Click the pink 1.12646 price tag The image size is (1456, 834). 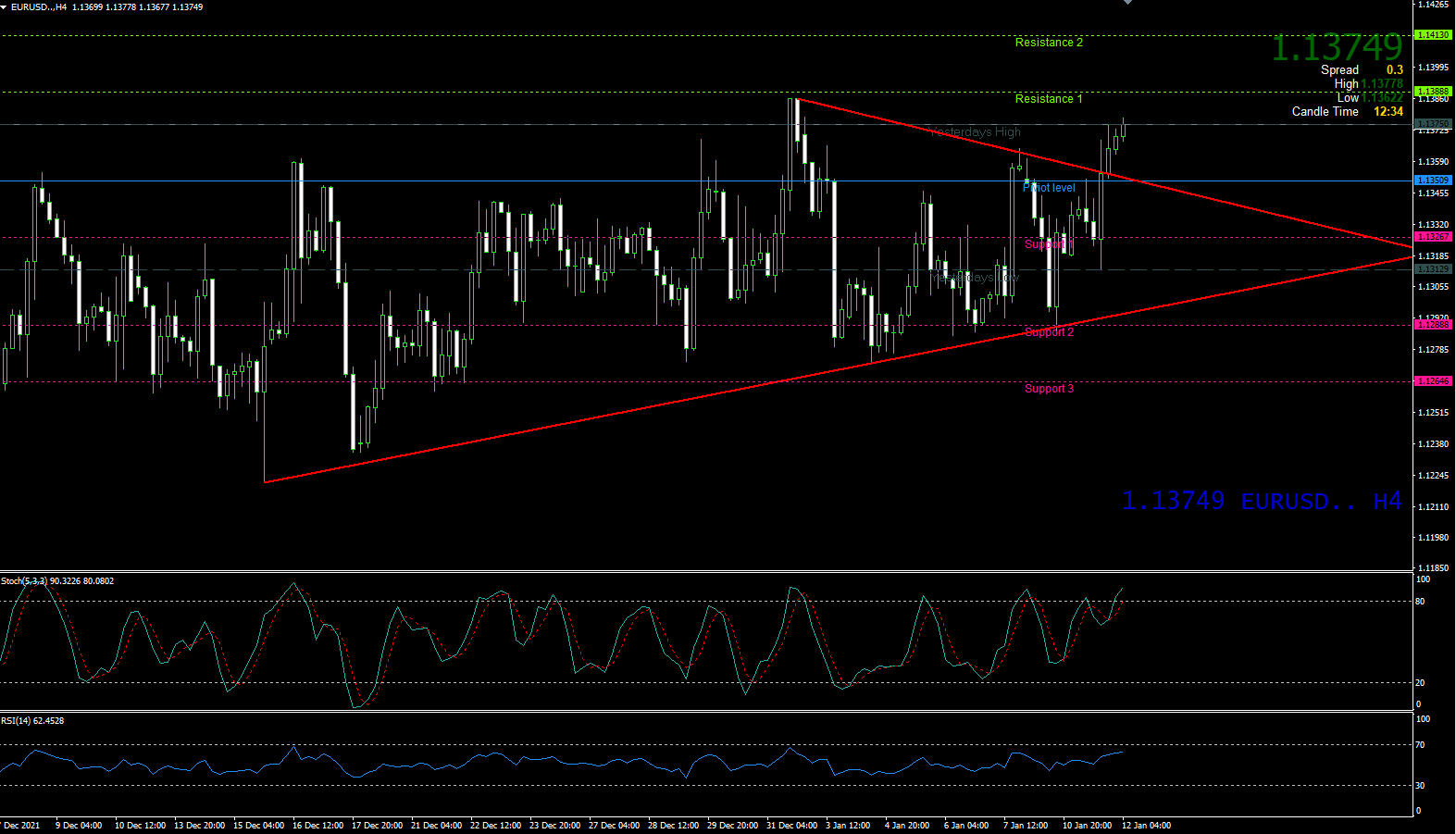click(1433, 381)
